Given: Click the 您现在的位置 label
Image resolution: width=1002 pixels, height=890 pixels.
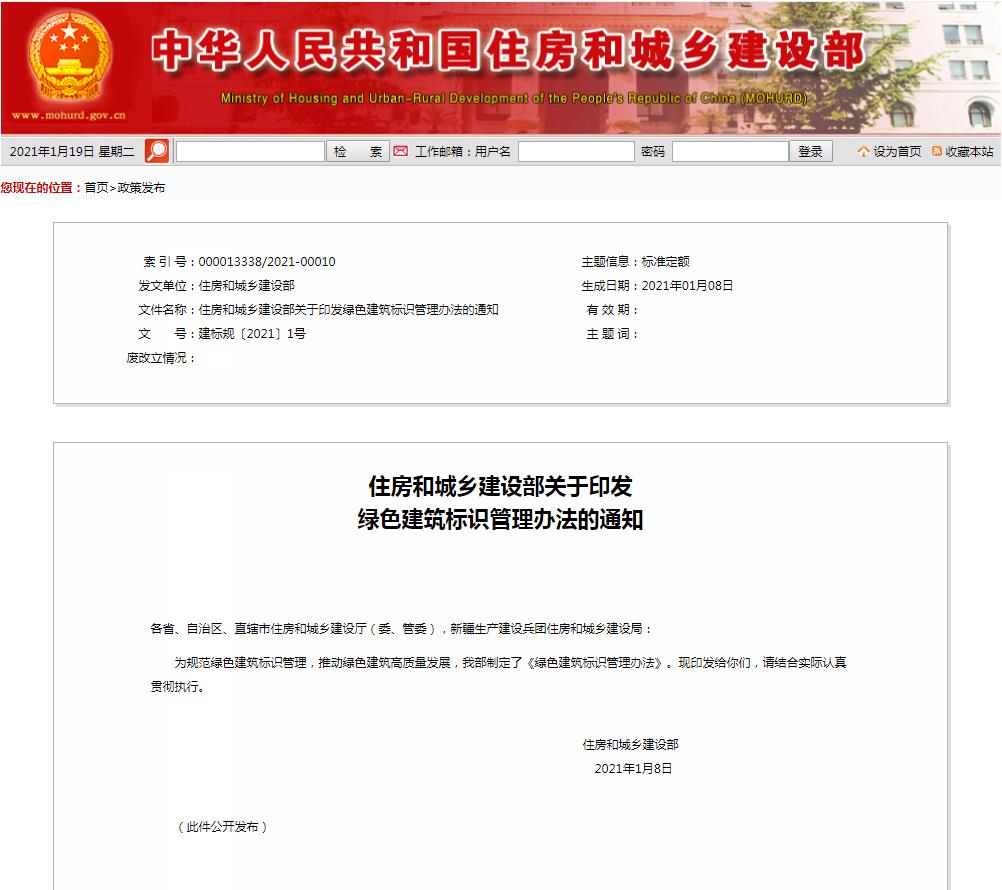Looking at the screenshot, I should click(42, 188).
